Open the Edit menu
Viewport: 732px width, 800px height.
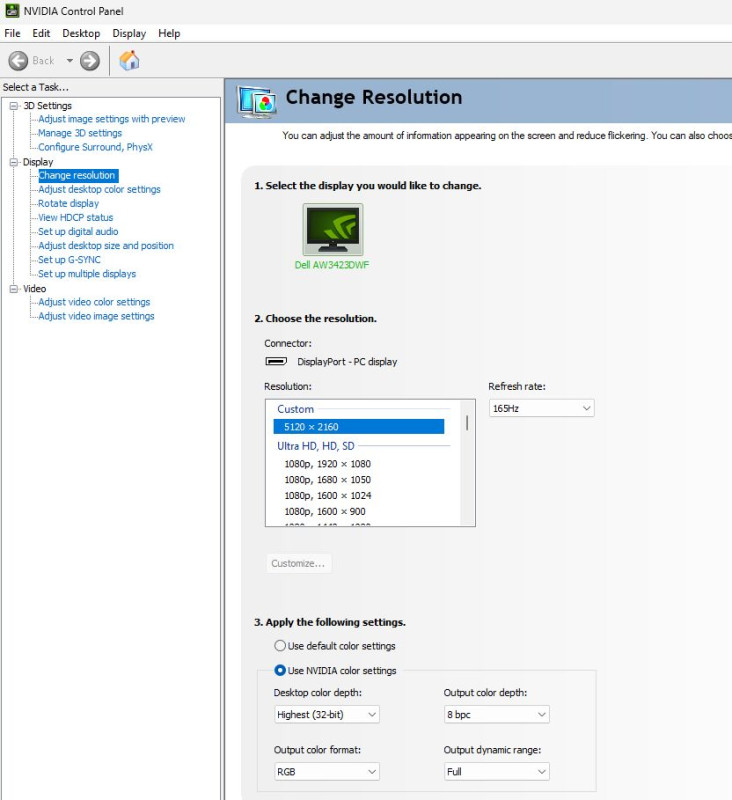(x=41, y=33)
